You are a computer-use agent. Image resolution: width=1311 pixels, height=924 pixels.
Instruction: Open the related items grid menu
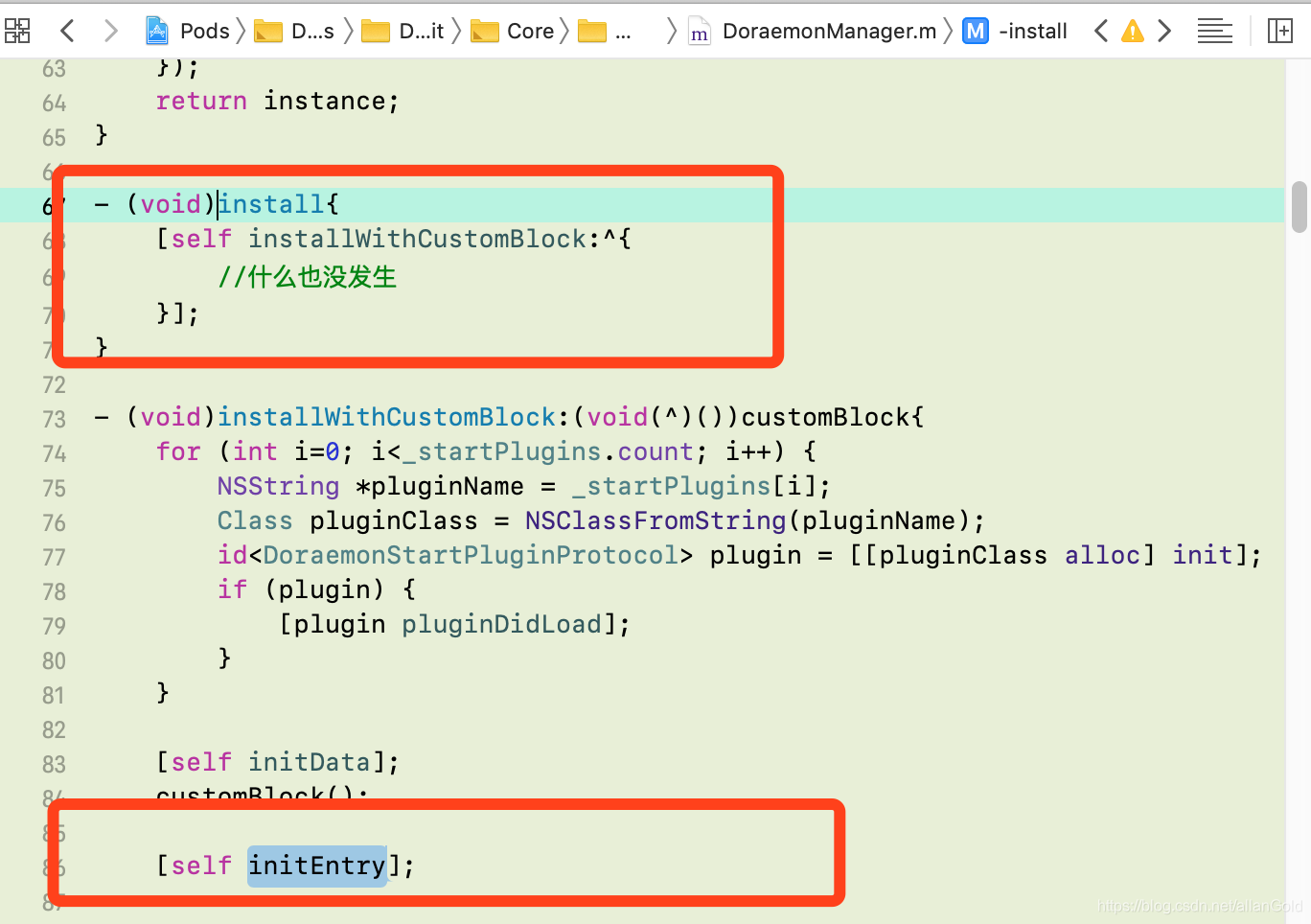pyautogui.click(x=17, y=31)
